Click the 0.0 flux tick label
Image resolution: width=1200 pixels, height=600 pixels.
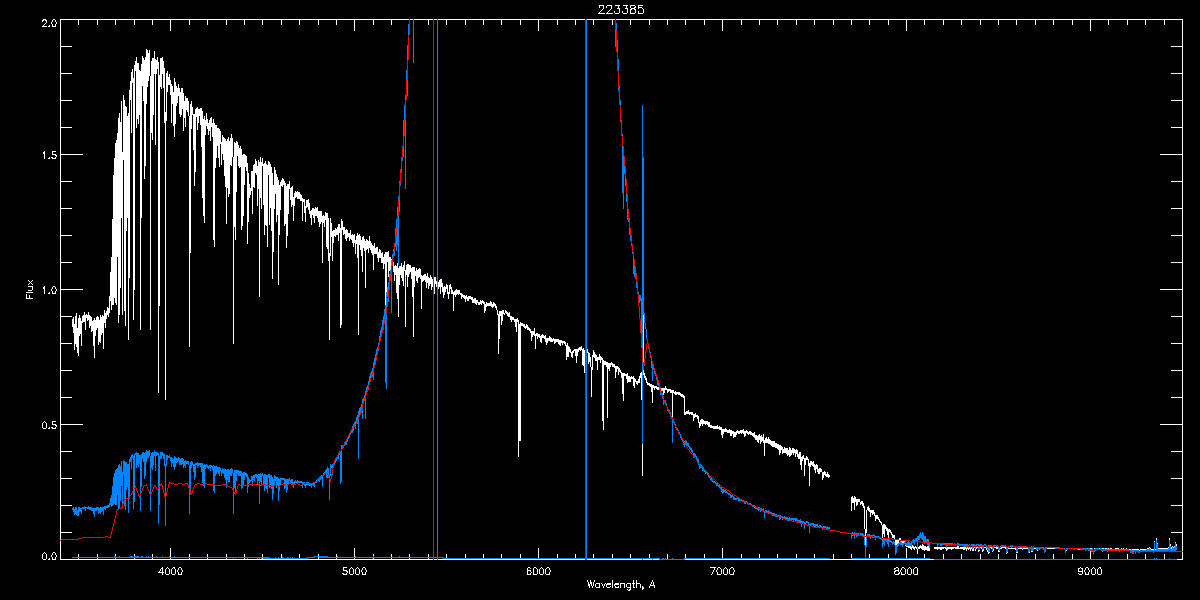pos(47,555)
